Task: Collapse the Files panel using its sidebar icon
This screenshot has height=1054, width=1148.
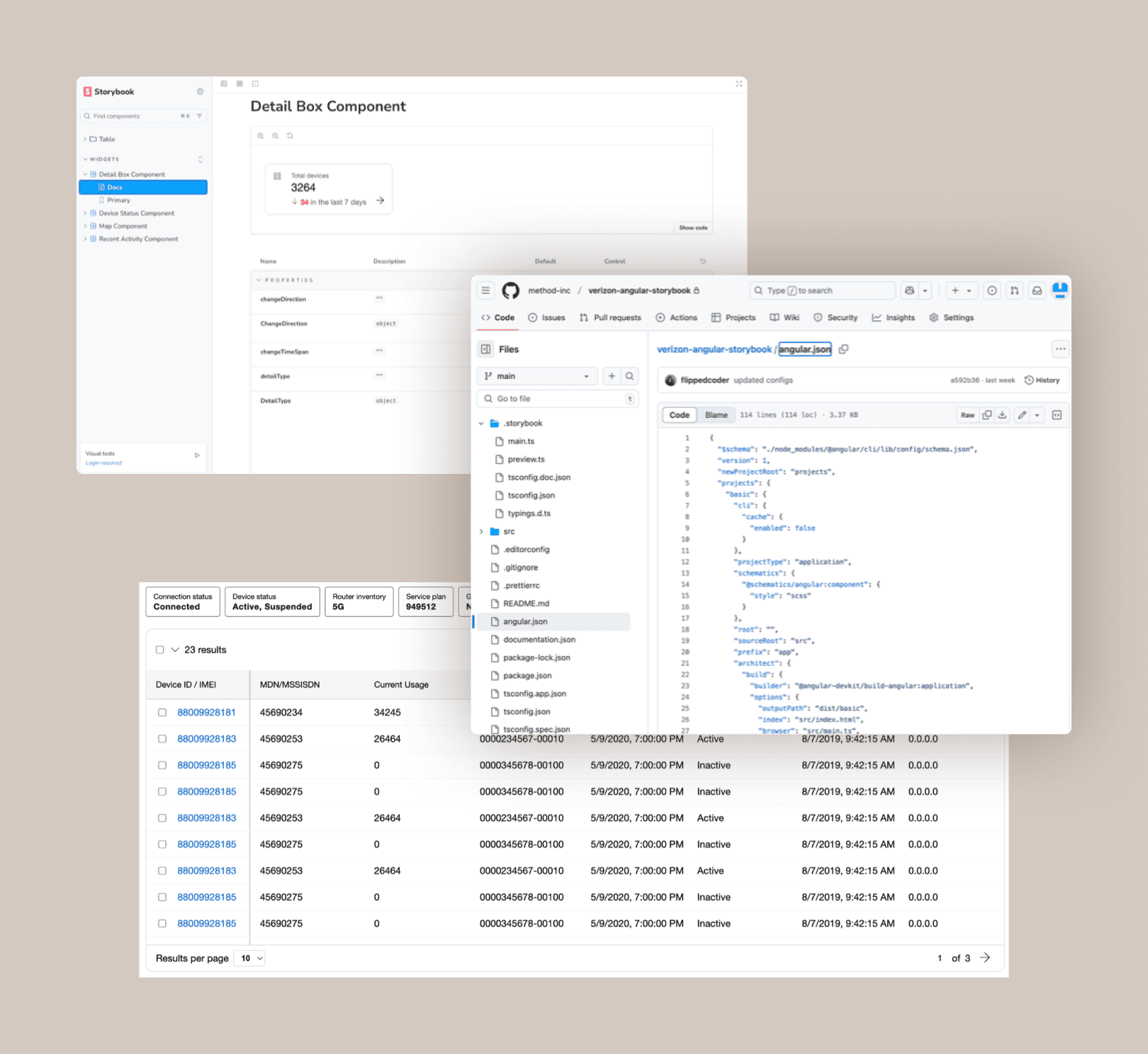Action: point(485,348)
